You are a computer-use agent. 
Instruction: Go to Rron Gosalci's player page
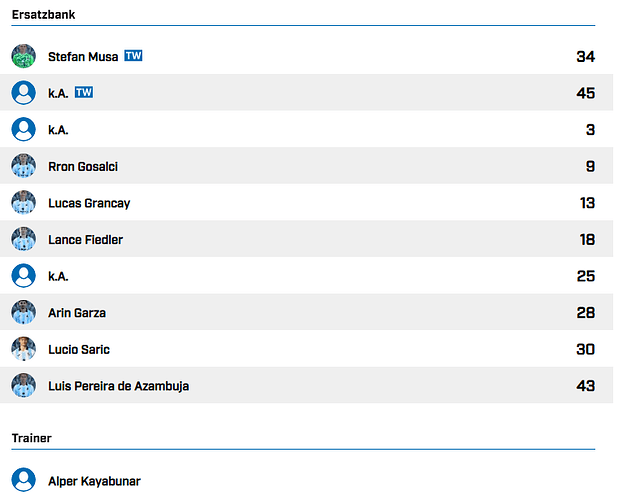click(x=83, y=167)
